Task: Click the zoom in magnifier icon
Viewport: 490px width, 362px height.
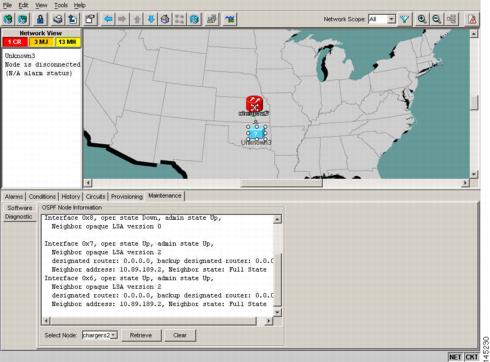Action: tap(422, 19)
